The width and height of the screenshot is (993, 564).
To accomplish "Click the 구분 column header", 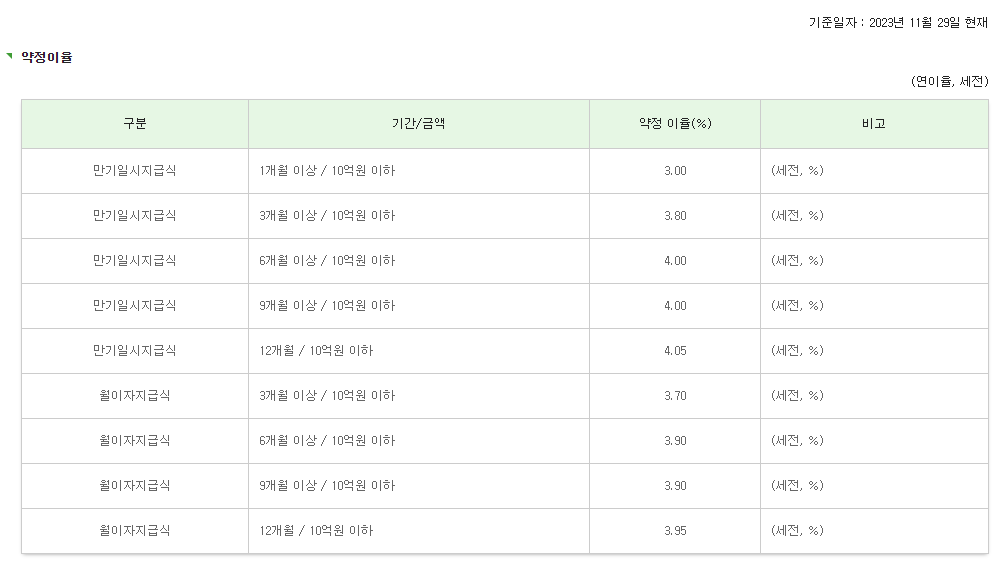I will point(135,124).
